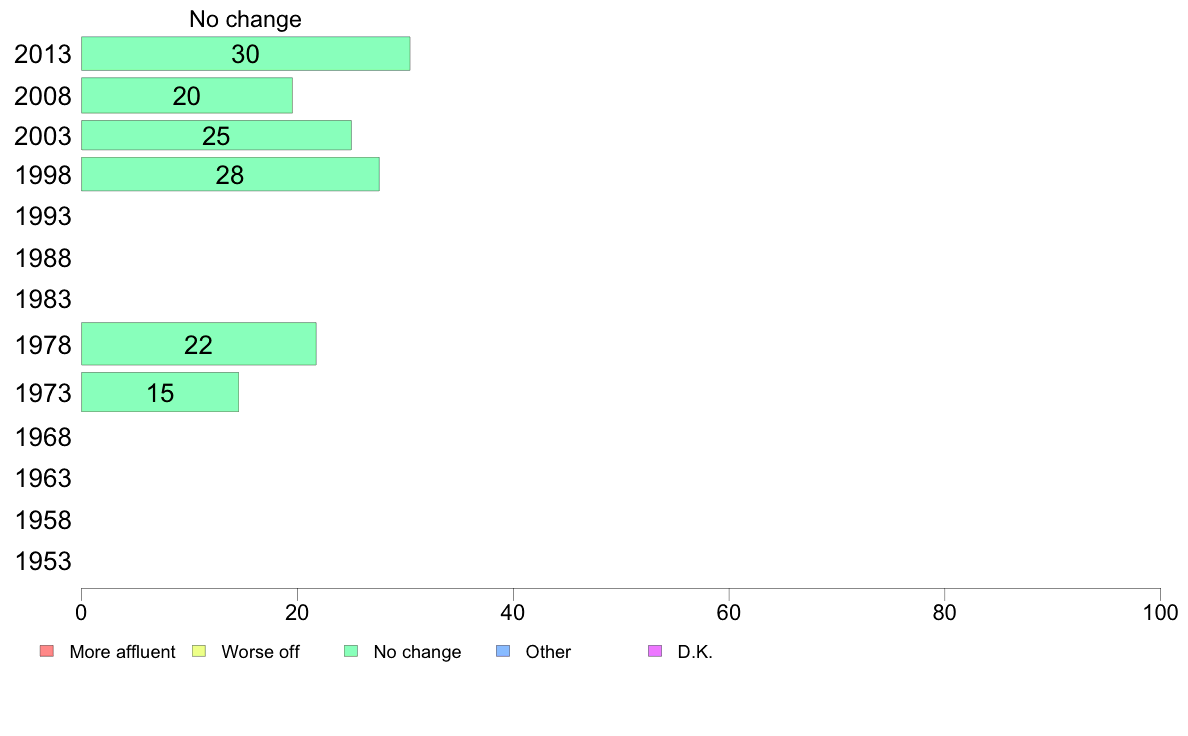The width and height of the screenshot is (1188, 736).
Task: Select the 1978 bar showing 22
Action: 199,344
